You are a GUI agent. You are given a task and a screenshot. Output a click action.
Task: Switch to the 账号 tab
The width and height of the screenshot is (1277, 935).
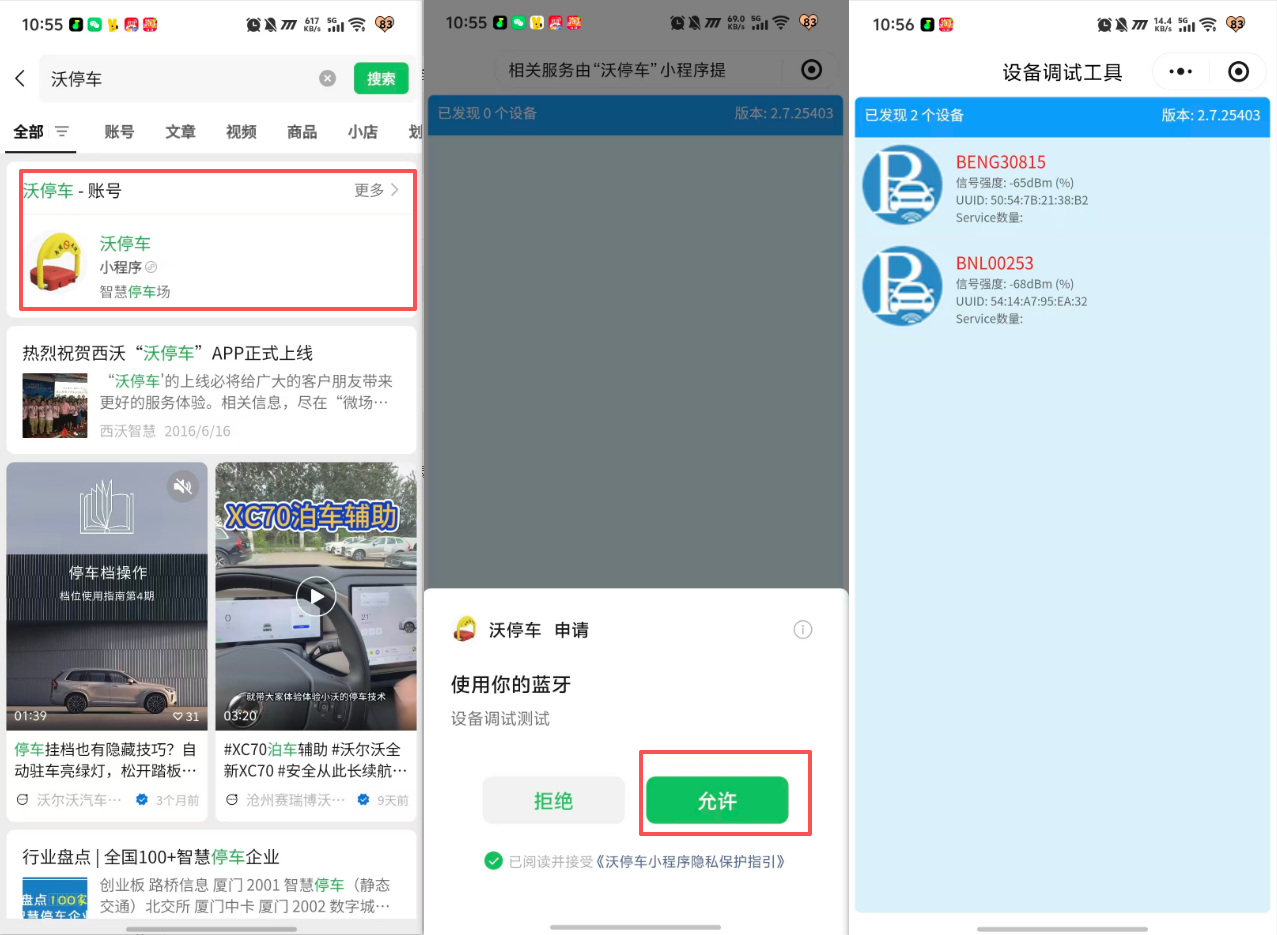pos(119,131)
